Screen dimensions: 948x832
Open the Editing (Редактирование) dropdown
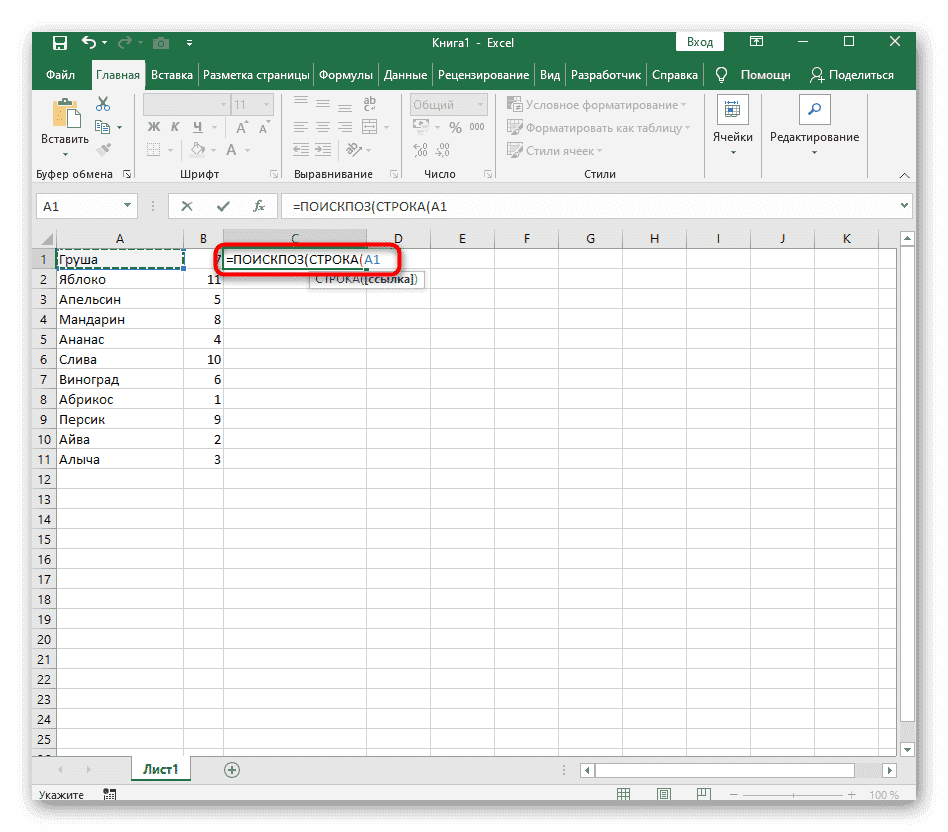tap(813, 125)
